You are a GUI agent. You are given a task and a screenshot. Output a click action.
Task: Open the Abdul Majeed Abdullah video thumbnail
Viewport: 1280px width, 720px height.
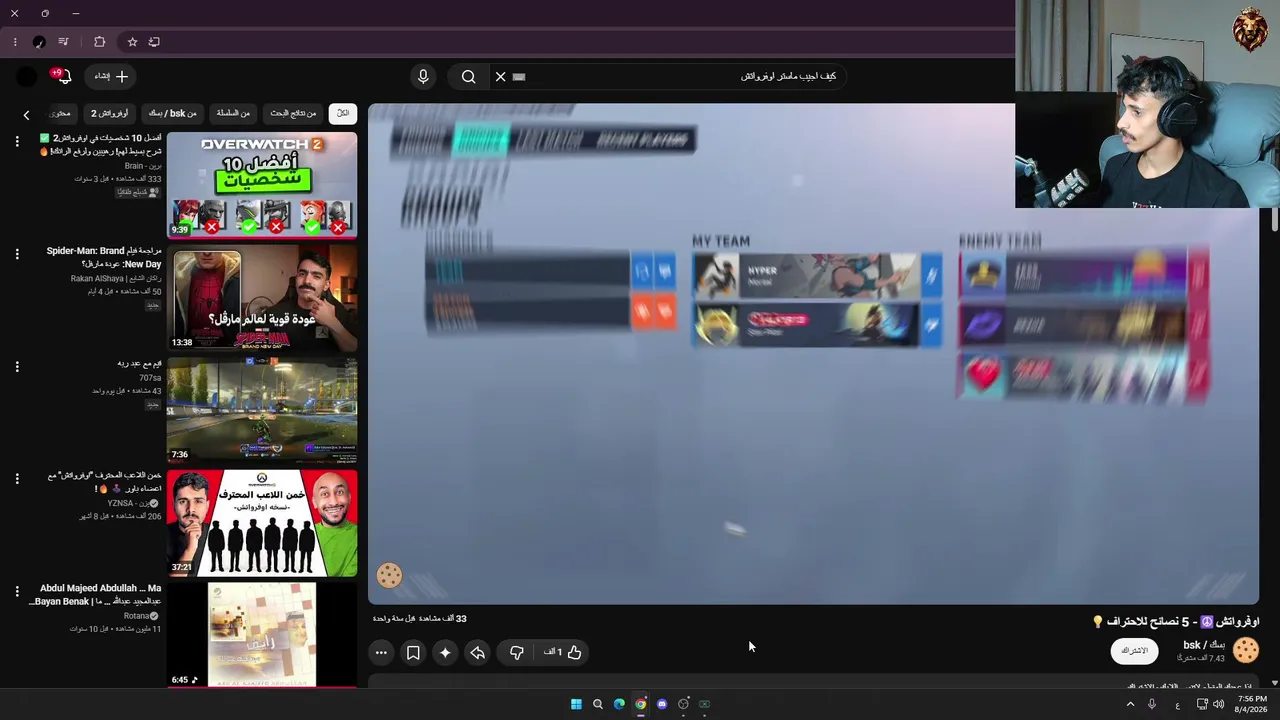(262, 635)
